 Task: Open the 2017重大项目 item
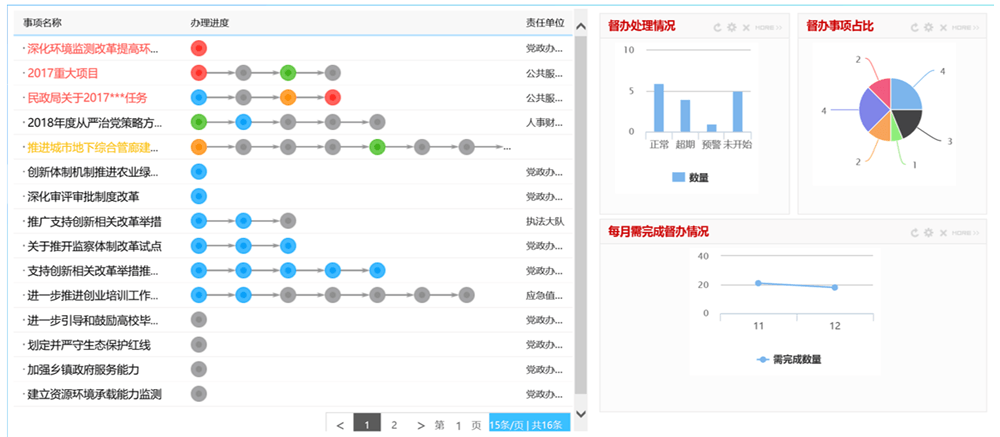click(63, 72)
